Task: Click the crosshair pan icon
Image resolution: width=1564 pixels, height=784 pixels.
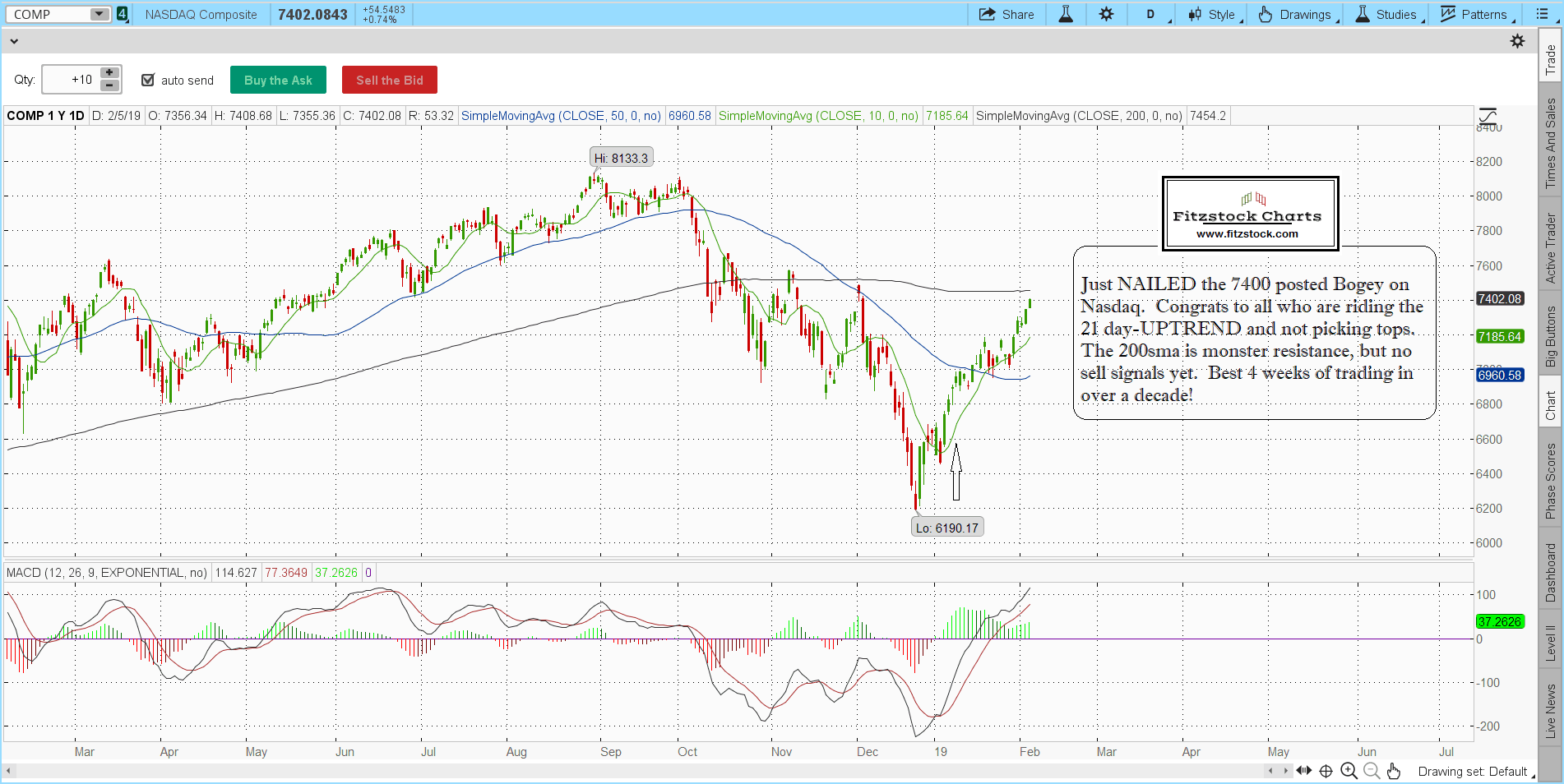Action: [x=1326, y=771]
